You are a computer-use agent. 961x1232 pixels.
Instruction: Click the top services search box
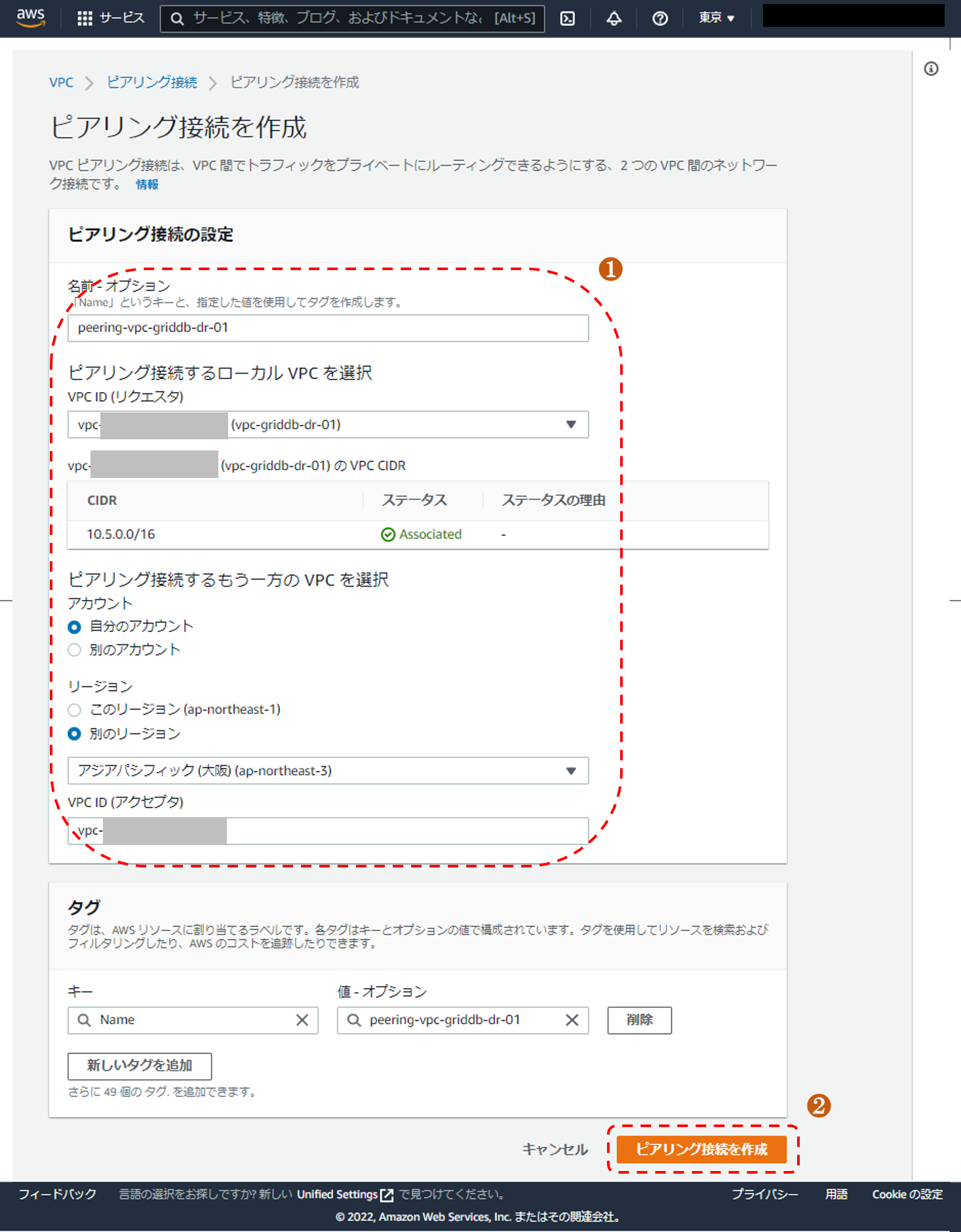pyautogui.click(x=352, y=18)
